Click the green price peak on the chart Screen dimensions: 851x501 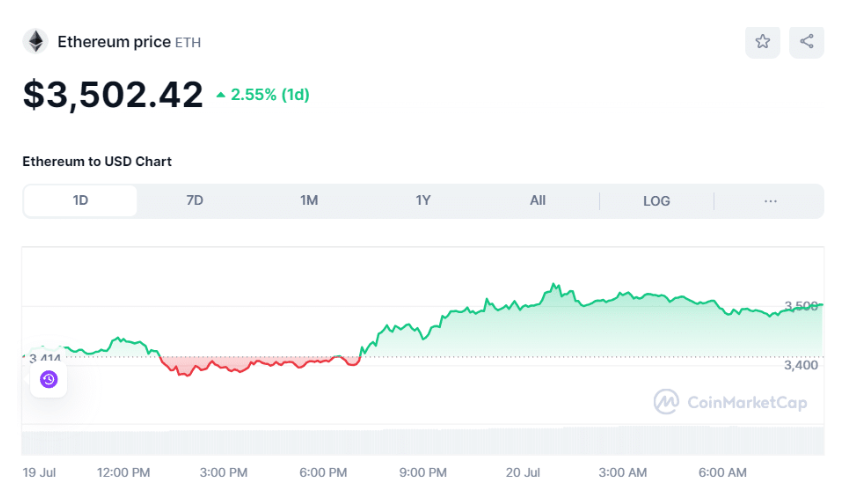tap(554, 284)
